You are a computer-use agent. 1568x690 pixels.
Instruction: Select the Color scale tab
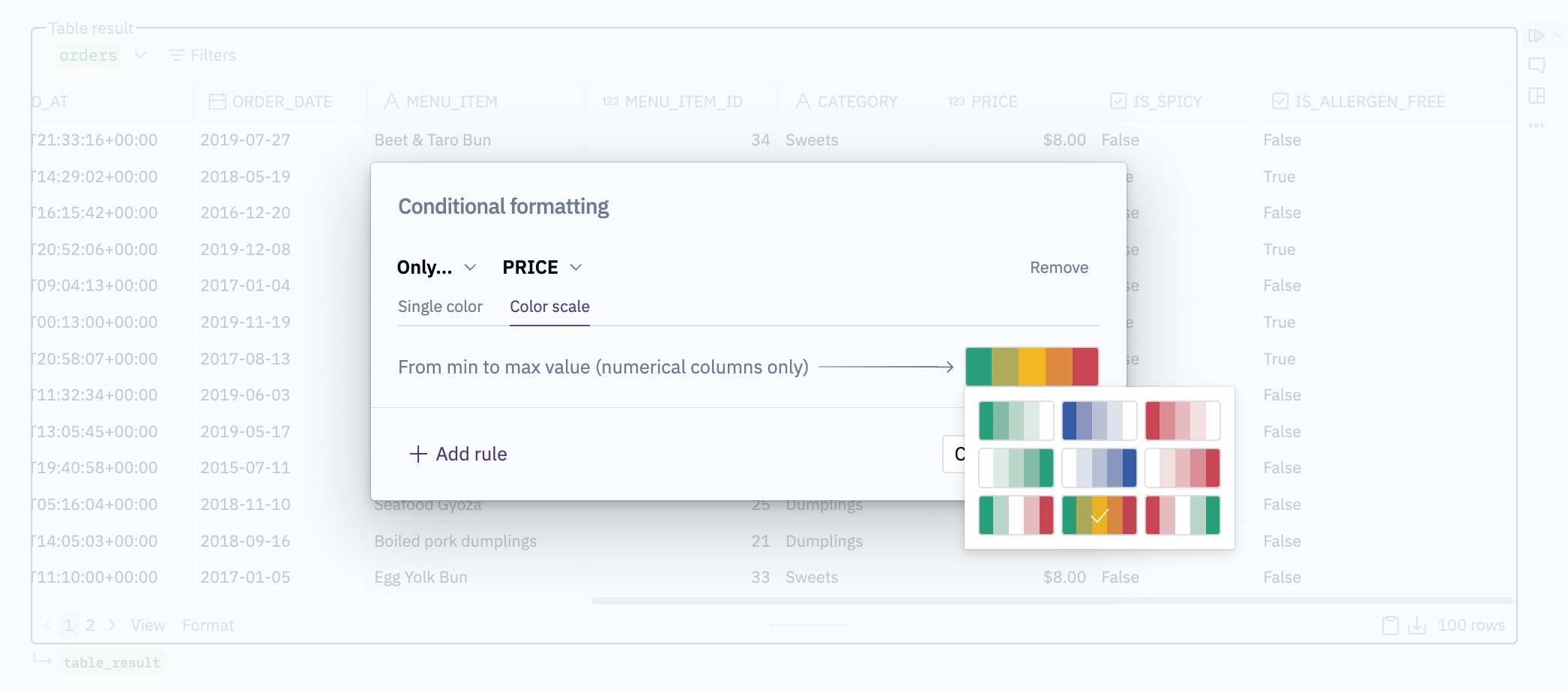(x=549, y=307)
